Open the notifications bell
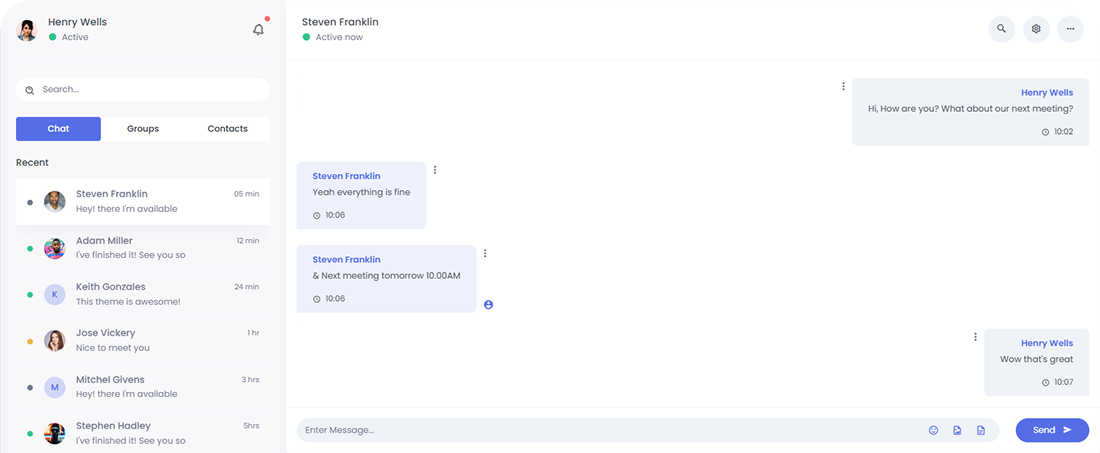This screenshot has width=1100, height=453. (258, 30)
